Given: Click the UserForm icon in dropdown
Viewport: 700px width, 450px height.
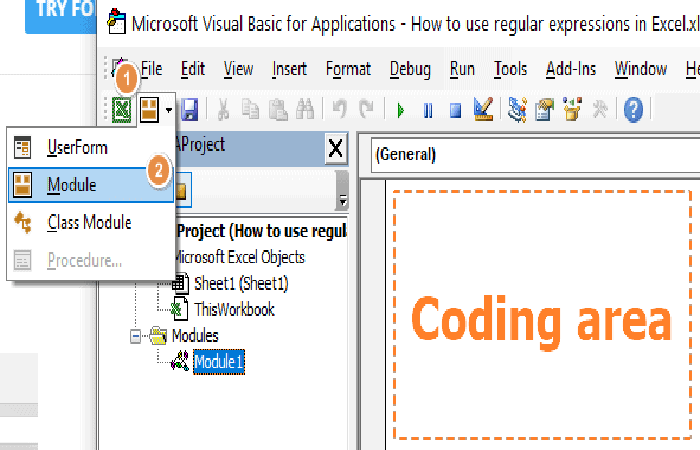Looking at the screenshot, I should coord(22,147).
